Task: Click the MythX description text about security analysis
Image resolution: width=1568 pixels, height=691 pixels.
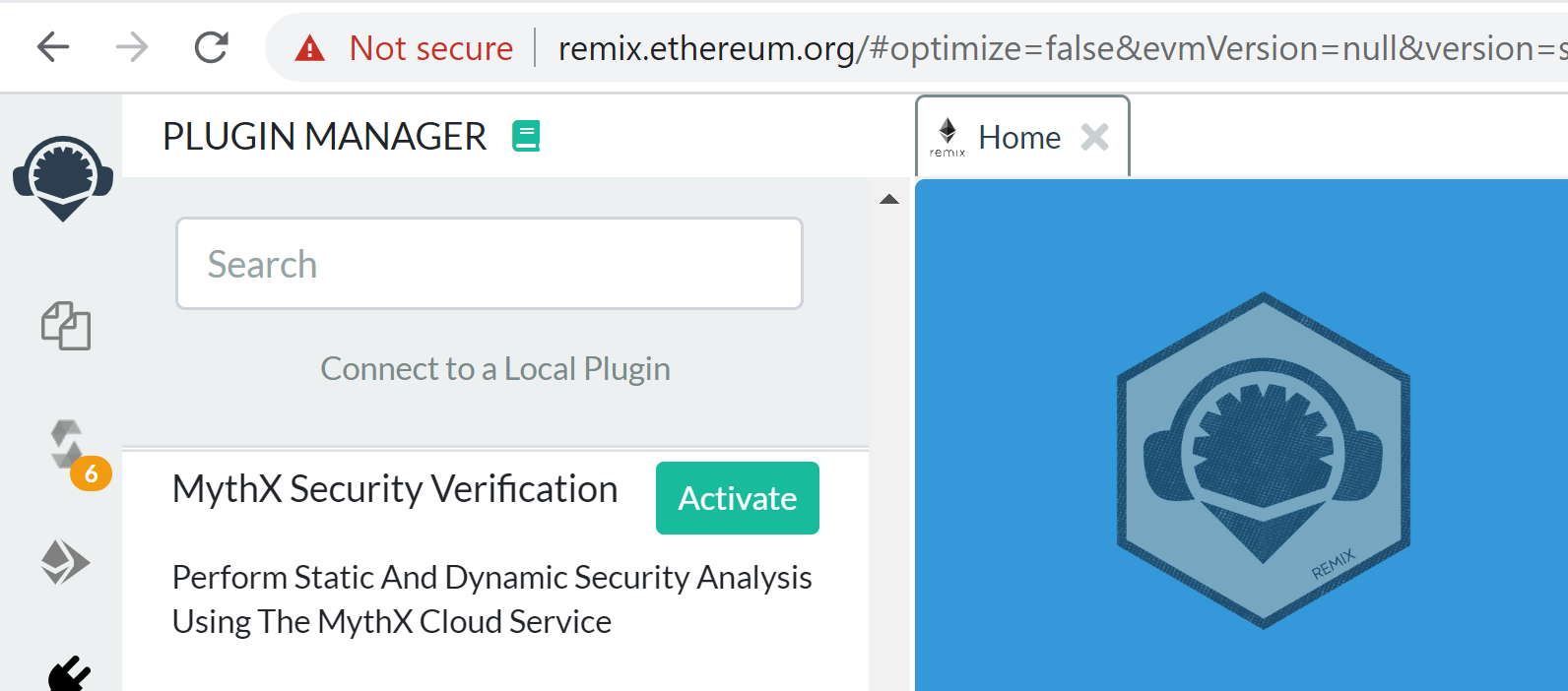Action: click(491, 599)
